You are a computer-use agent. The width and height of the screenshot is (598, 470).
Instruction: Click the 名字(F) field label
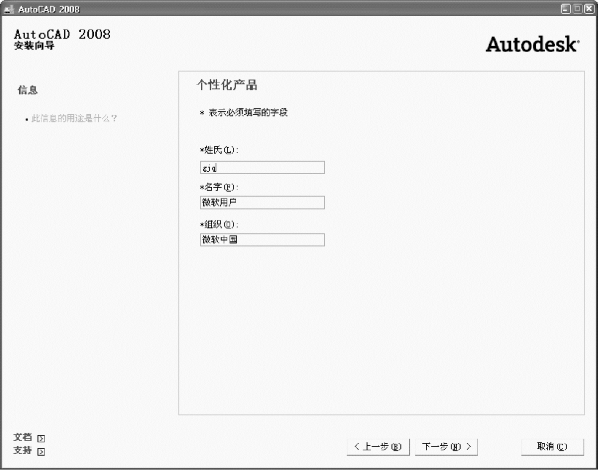(219, 187)
